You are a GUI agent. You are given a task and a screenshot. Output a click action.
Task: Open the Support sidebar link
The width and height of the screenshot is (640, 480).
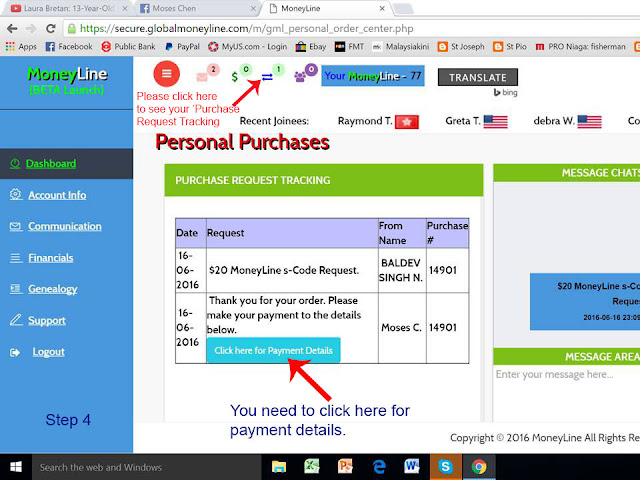47,320
